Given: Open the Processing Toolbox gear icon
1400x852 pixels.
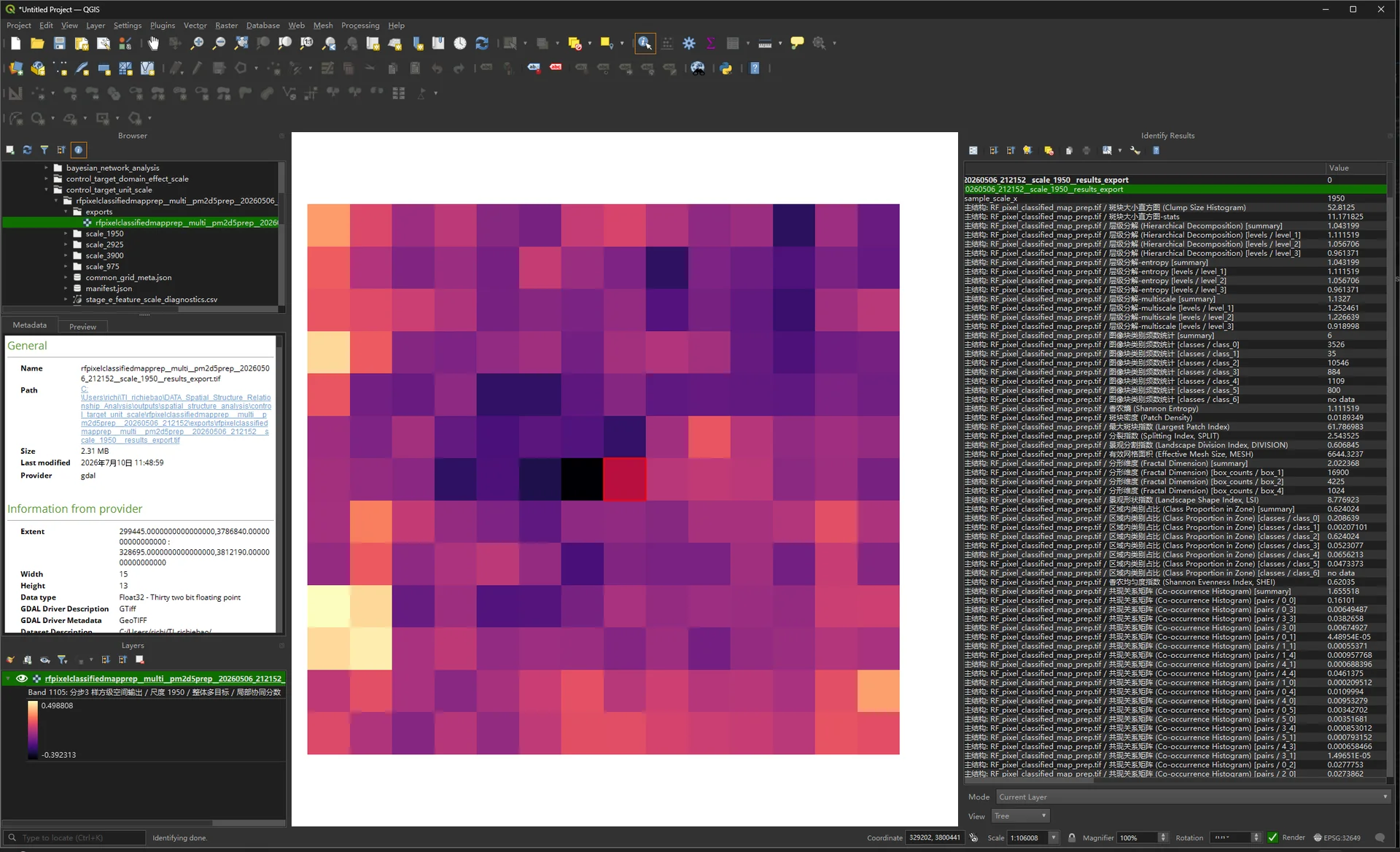Looking at the screenshot, I should tap(689, 44).
